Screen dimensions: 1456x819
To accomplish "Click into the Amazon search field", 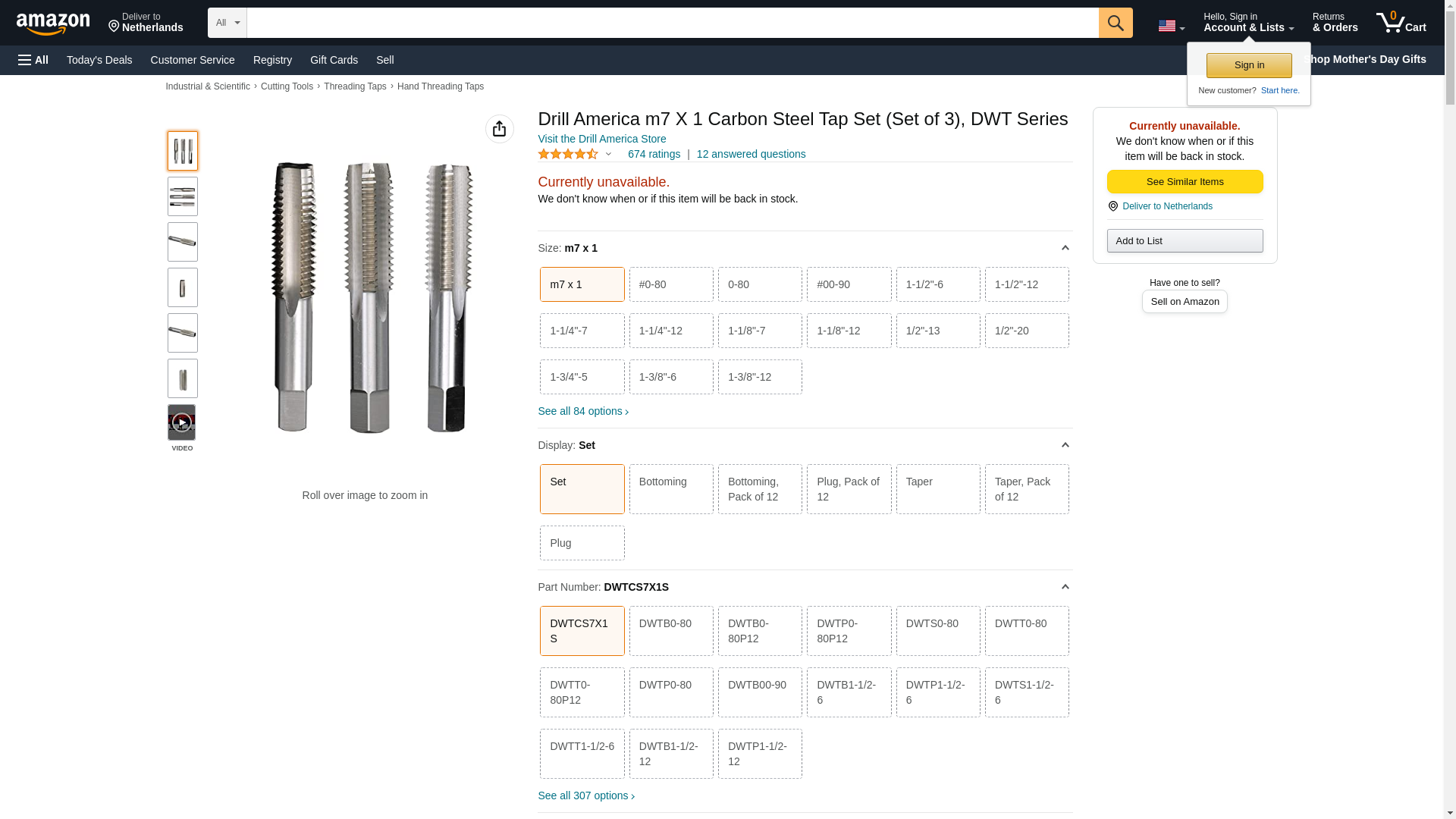I will [x=672, y=23].
